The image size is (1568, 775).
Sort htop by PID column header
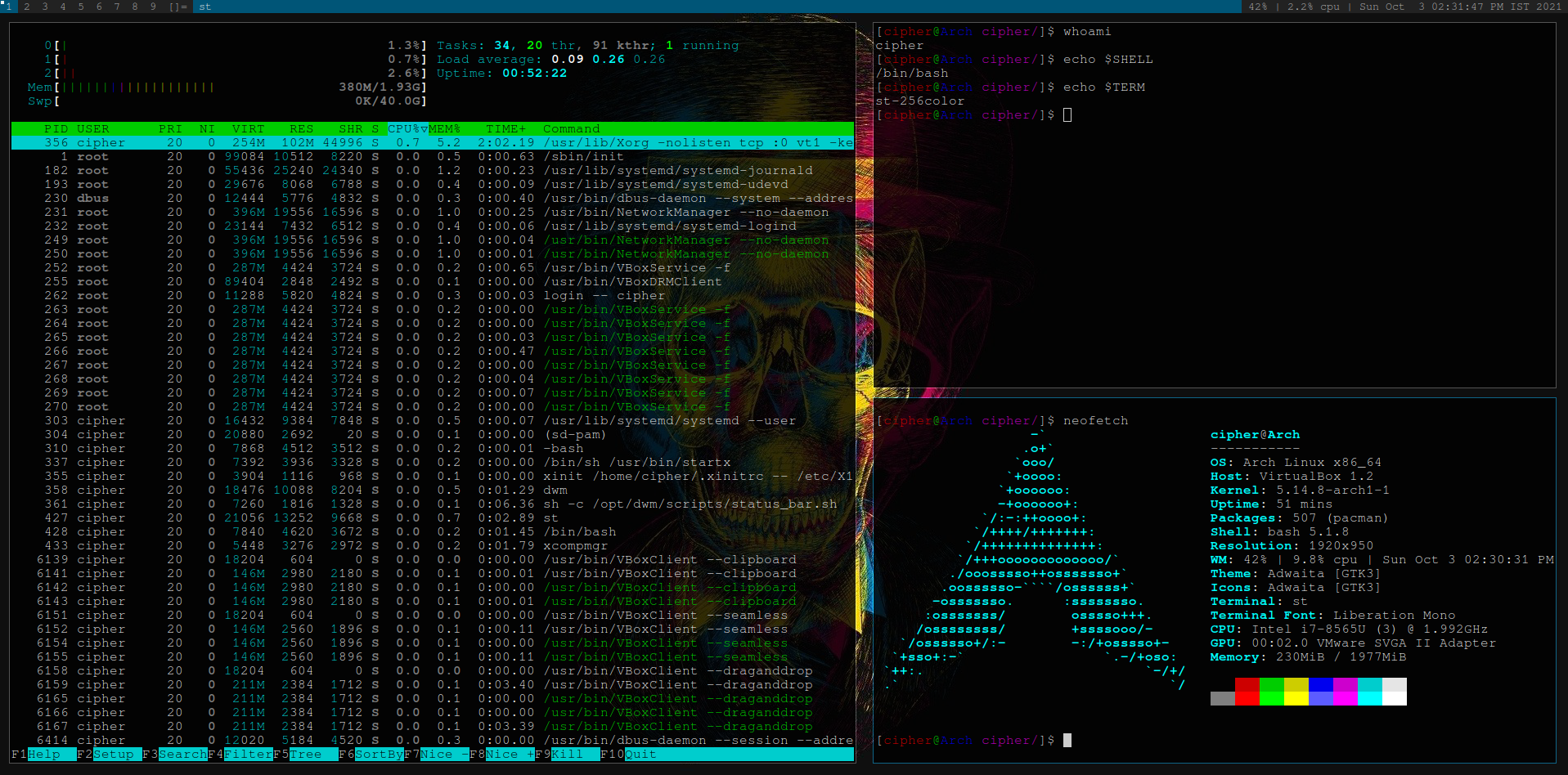click(x=56, y=129)
